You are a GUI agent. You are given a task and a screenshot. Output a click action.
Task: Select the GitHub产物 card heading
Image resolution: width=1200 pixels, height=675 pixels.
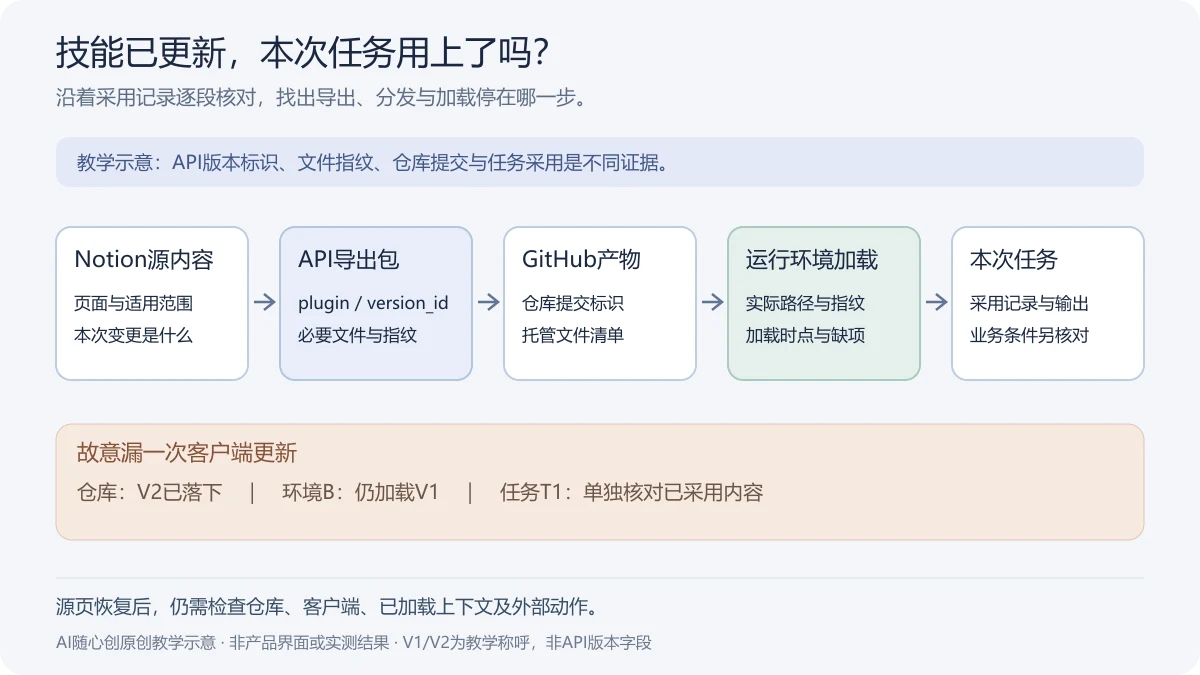[581, 260]
